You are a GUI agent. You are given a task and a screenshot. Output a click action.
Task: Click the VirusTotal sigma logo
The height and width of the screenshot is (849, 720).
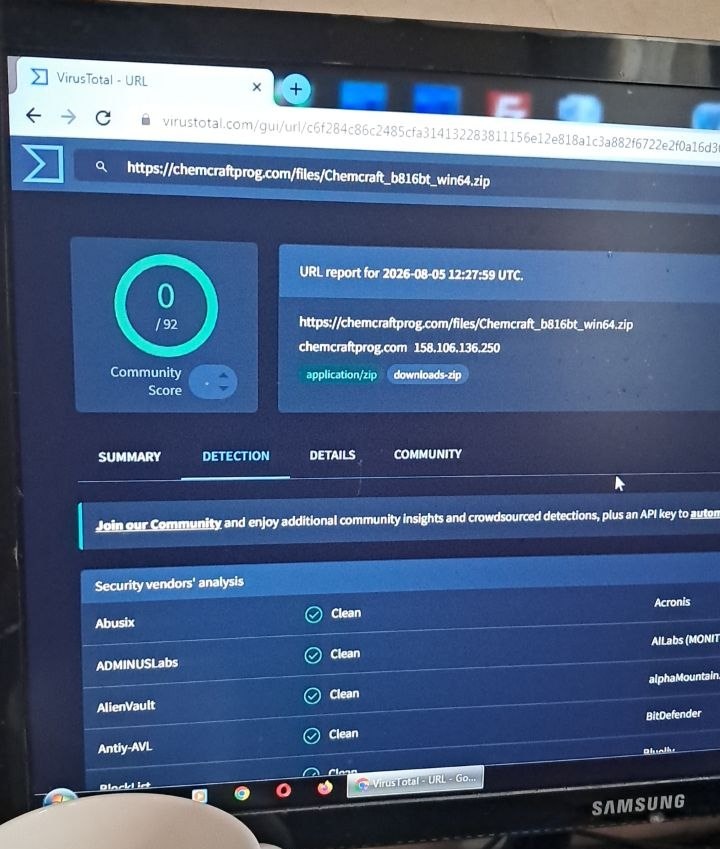point(43,163)
